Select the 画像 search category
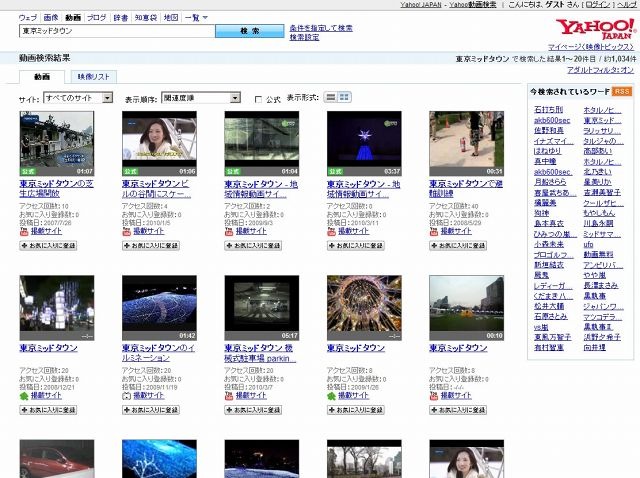Image resolution: width=640 pixels, height=478 pixels. 51,18
